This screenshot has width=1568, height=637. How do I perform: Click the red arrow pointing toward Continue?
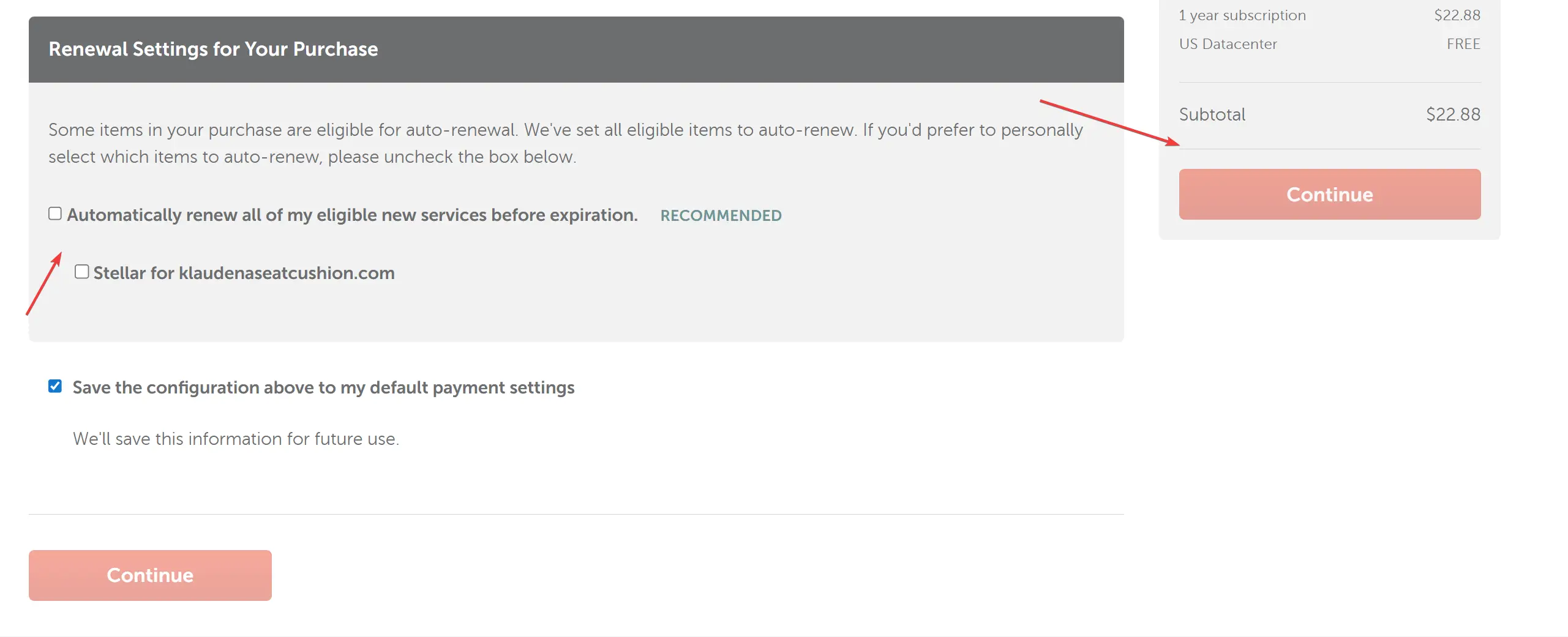(x=1109, y=122)
